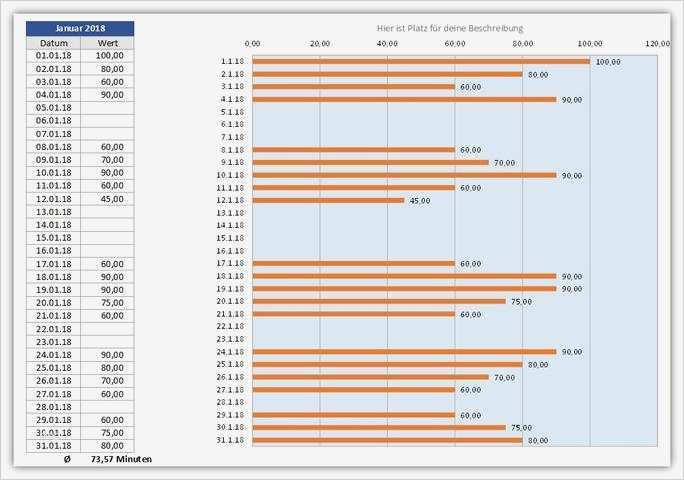Viewport: 684px width, 480px height.
Task: Click the 60,00 axis tick label
Action: 455,44
